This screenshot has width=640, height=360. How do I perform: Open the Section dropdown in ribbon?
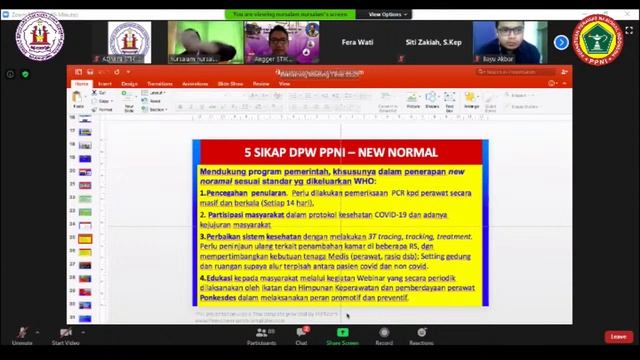(x=155, y=109)
